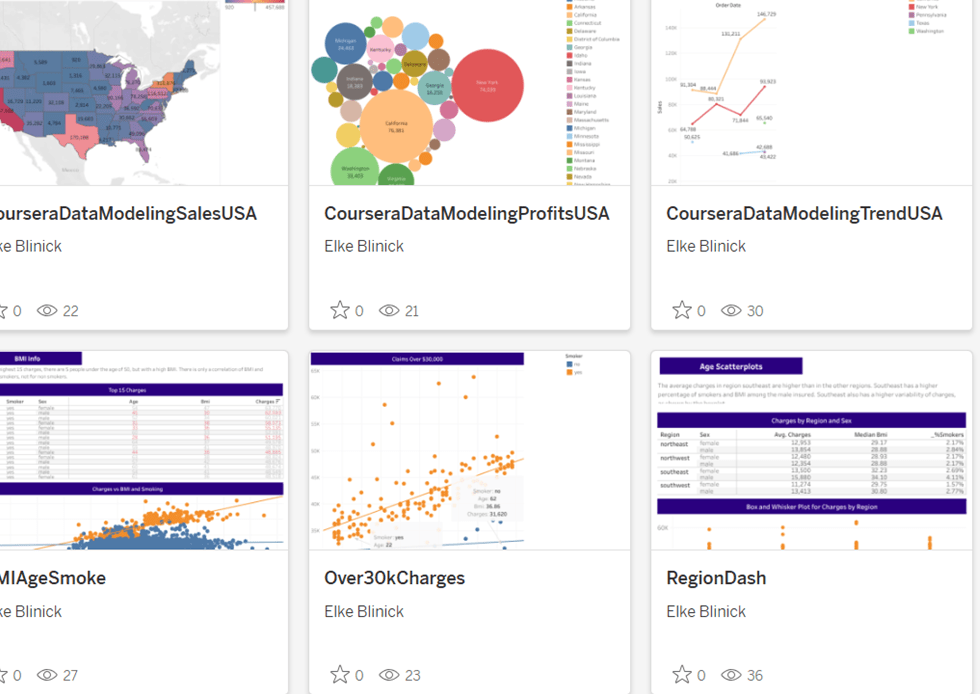Click the 36 view count on RegionDash
This screenshot has height=694, width=980.
(x=755, y=675)
